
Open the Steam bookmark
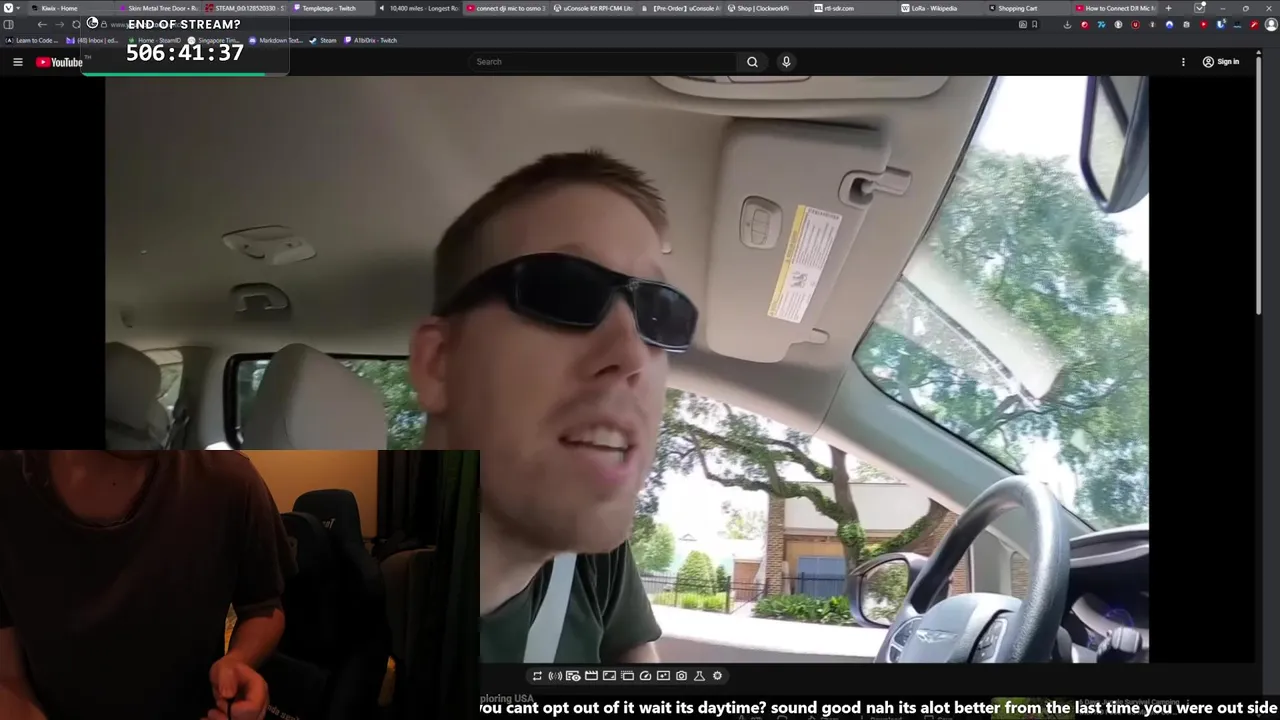(323, 41)
